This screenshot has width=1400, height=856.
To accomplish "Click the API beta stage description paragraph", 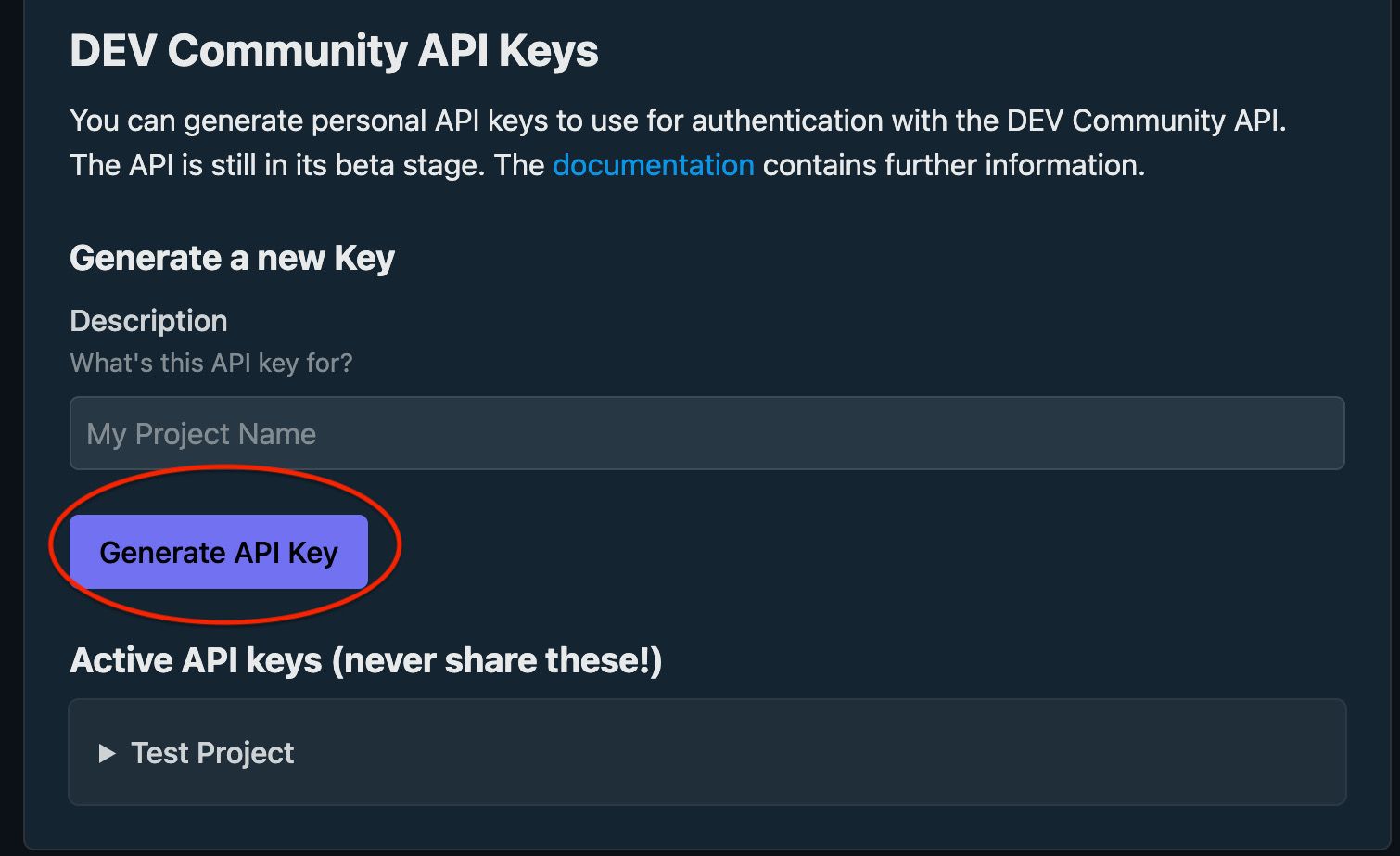I will click(677, 143).
